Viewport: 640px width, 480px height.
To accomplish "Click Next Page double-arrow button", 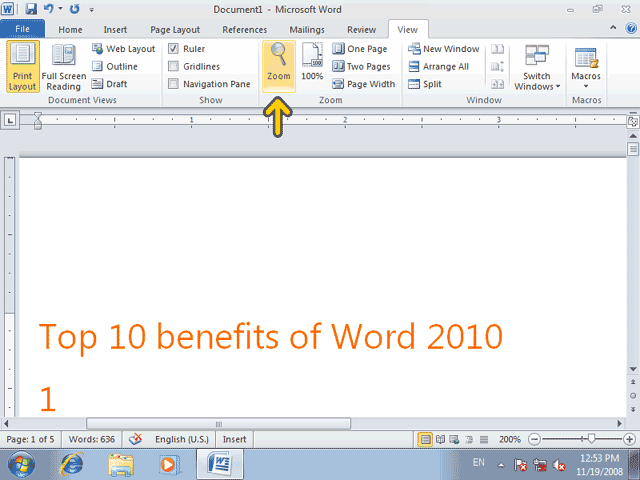I will (x=633, y=409).
